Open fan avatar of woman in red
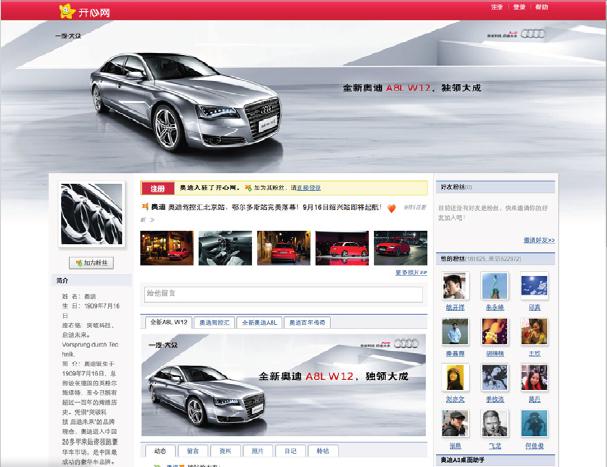 coord(534,378)
